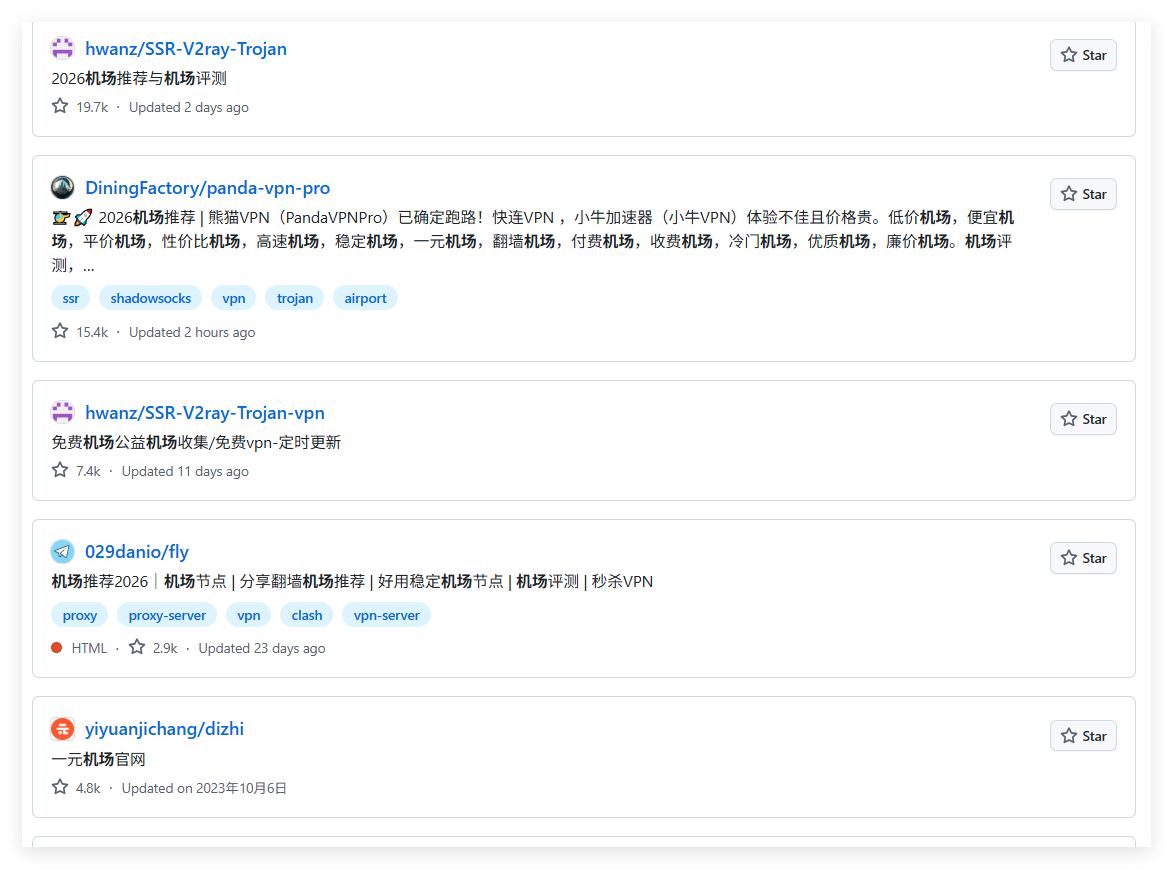Click description starting '免费机场公益机场收集'

pos(196,443)
